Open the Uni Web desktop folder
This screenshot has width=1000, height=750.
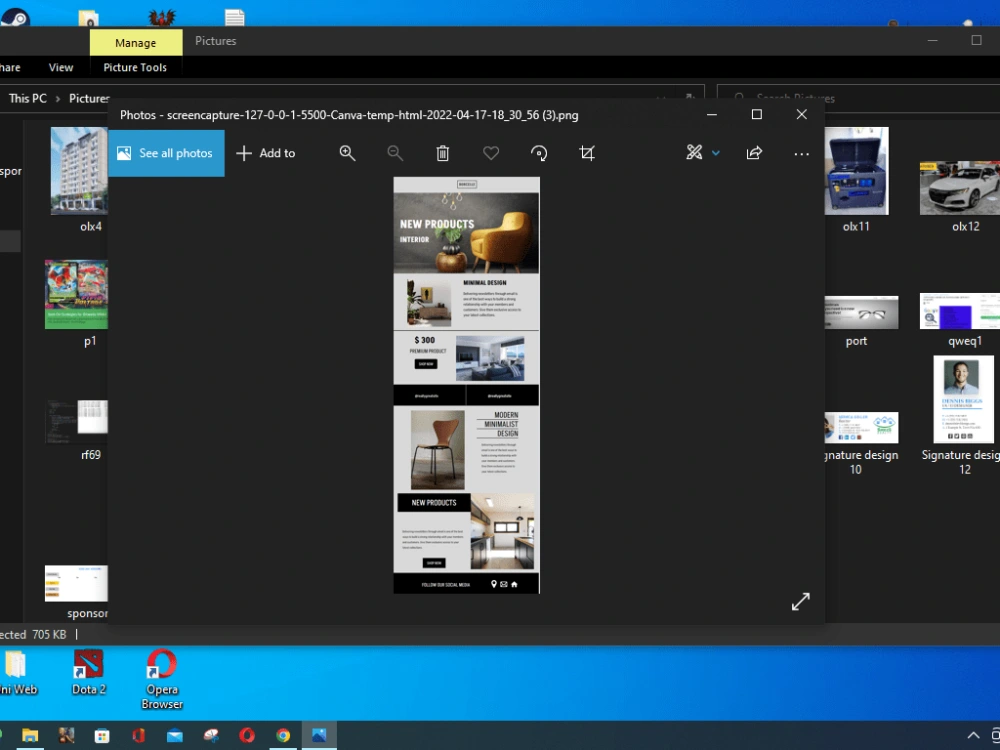pos(18,672)
